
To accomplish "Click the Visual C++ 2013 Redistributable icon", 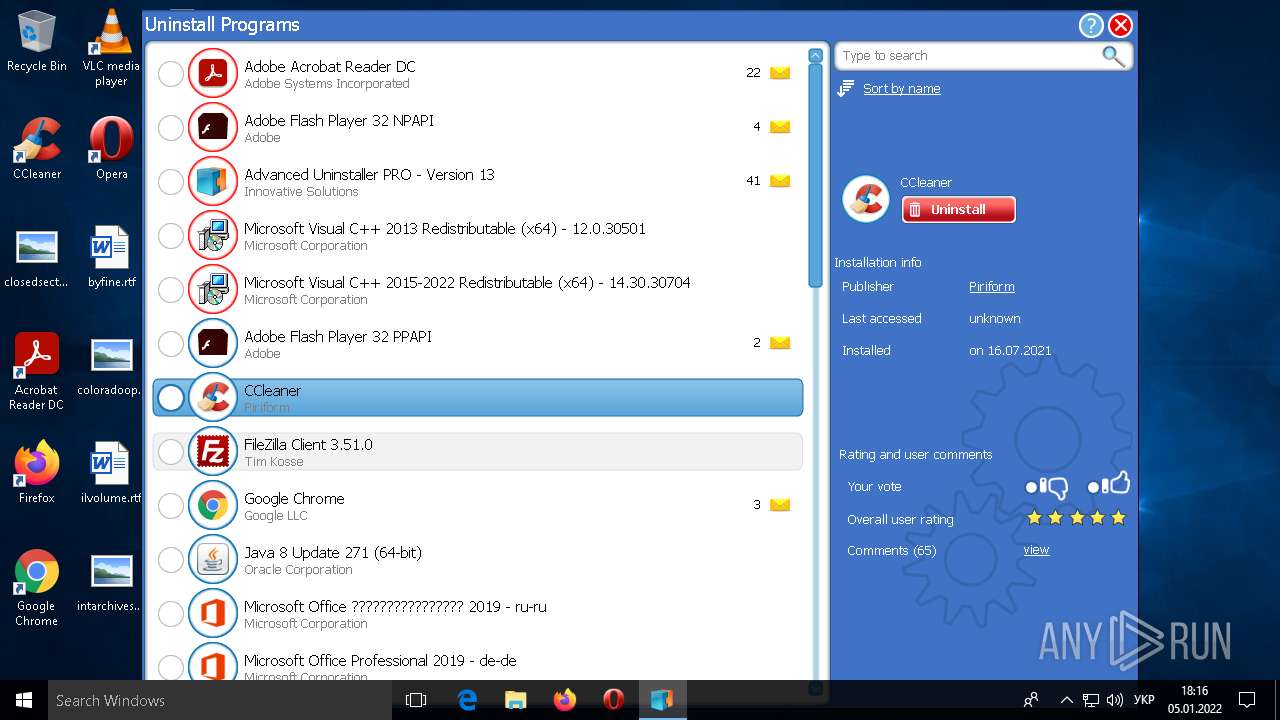I will [212, 235].
